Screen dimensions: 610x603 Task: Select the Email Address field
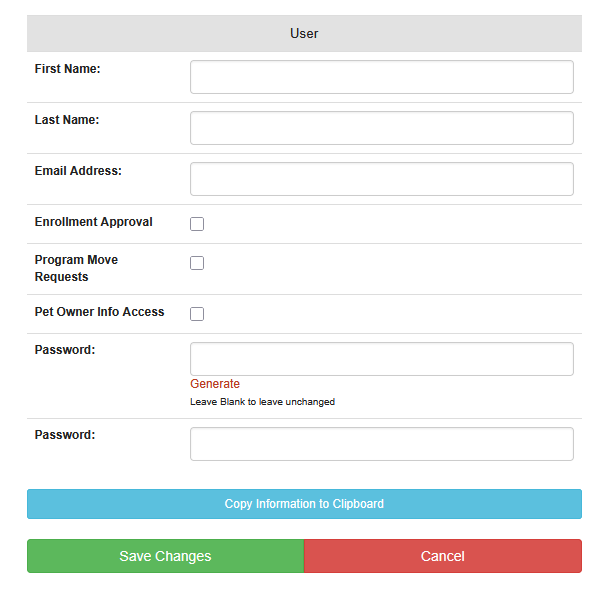(381, 179)
